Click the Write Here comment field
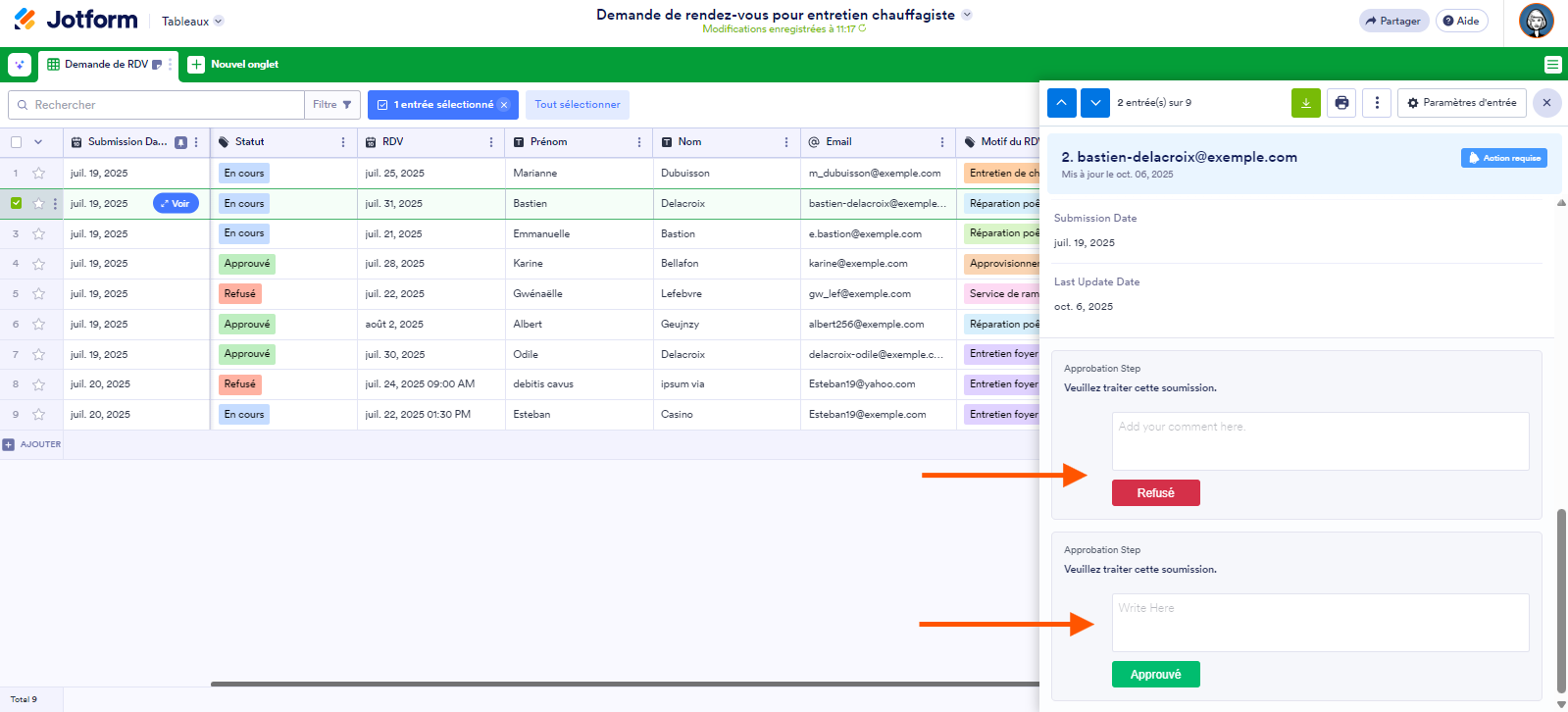 1320,623
